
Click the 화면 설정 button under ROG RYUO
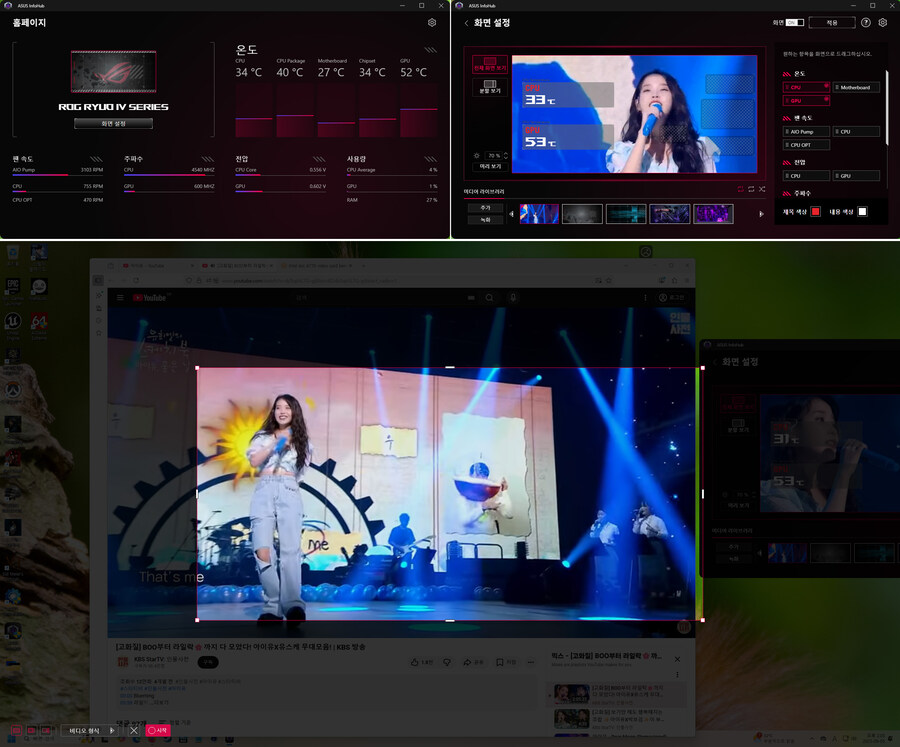click(113, 124)
